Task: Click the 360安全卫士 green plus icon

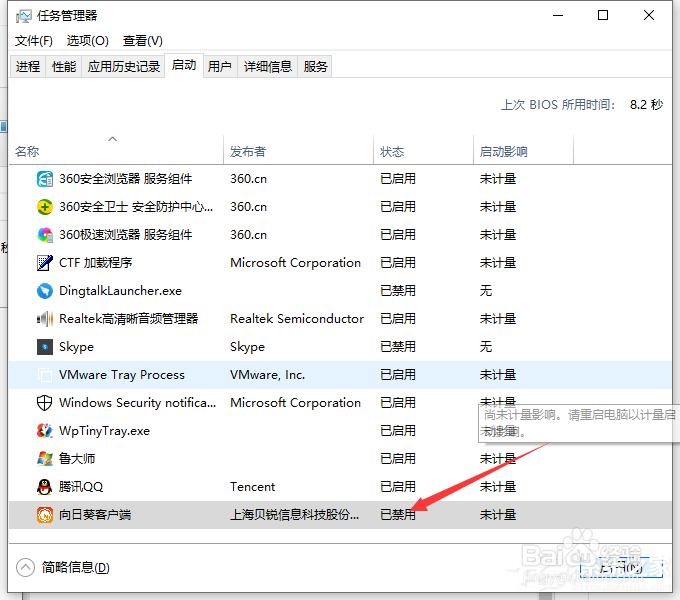Action: [45, 207]
